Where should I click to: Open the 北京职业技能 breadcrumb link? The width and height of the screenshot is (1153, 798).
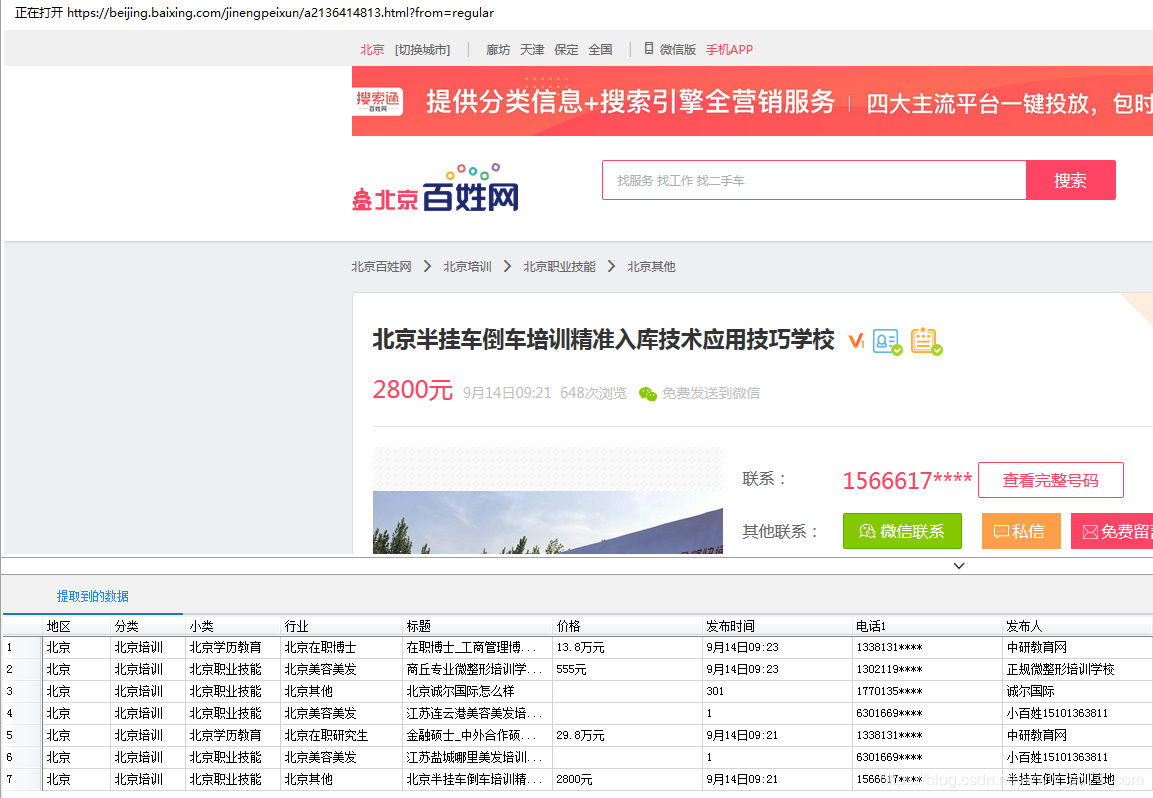(x=558, y=266)
